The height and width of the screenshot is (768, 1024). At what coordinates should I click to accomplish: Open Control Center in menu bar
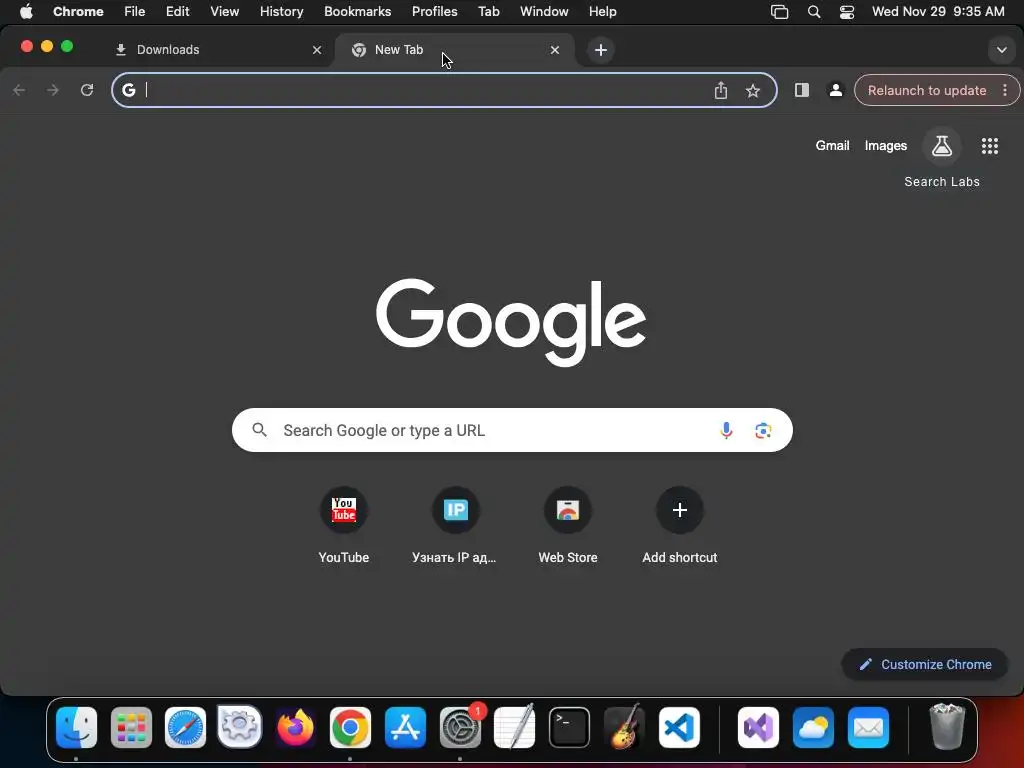click(847, 12)
